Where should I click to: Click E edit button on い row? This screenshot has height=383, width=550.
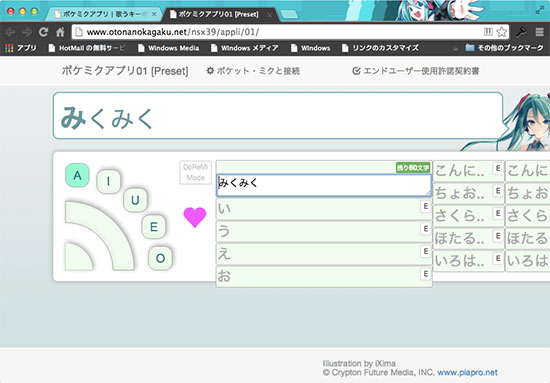click(x=425, y=206)
